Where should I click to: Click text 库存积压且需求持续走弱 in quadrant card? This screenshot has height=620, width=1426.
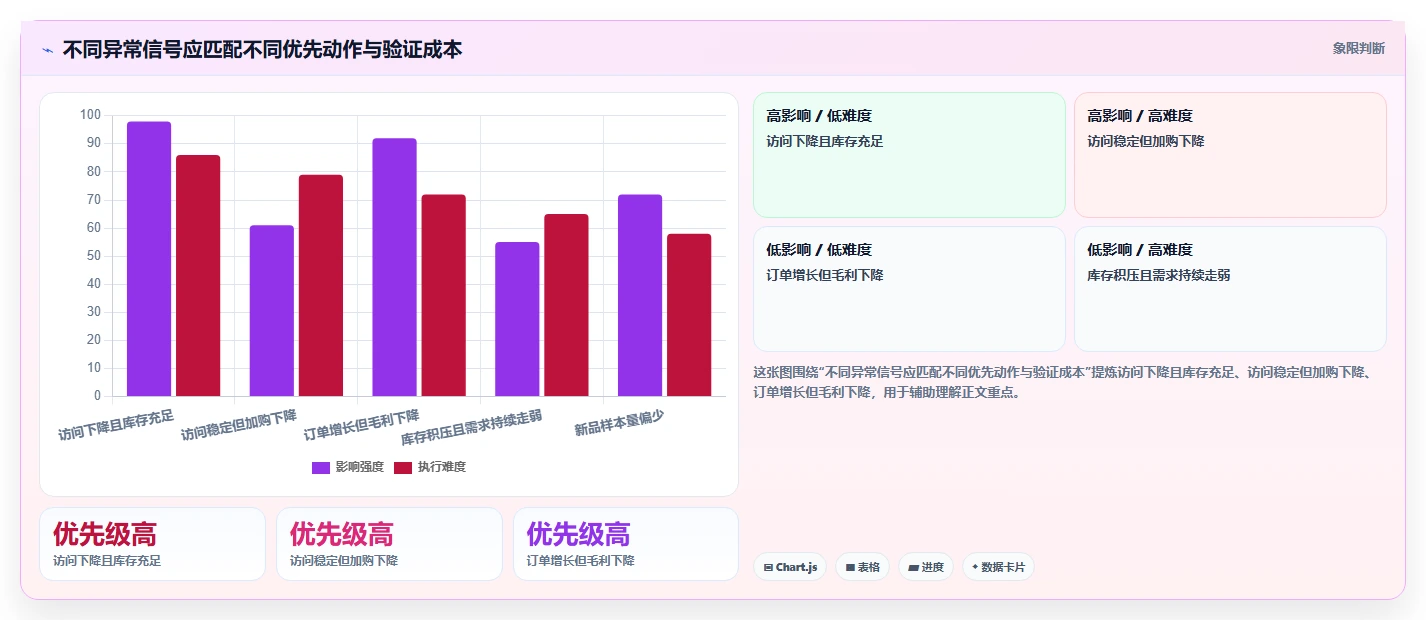coord(1159,275)
